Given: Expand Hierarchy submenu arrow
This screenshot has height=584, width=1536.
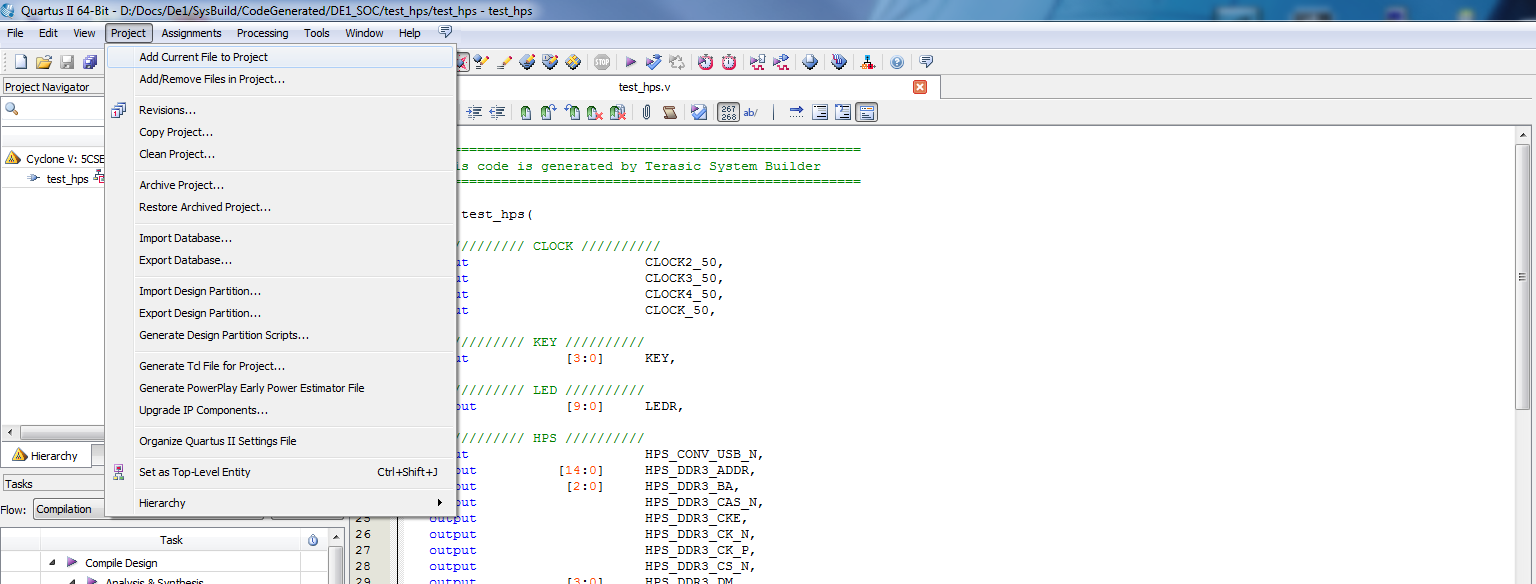Looking at the screenshot, I should pyautogui.click(x=440, y=502).
